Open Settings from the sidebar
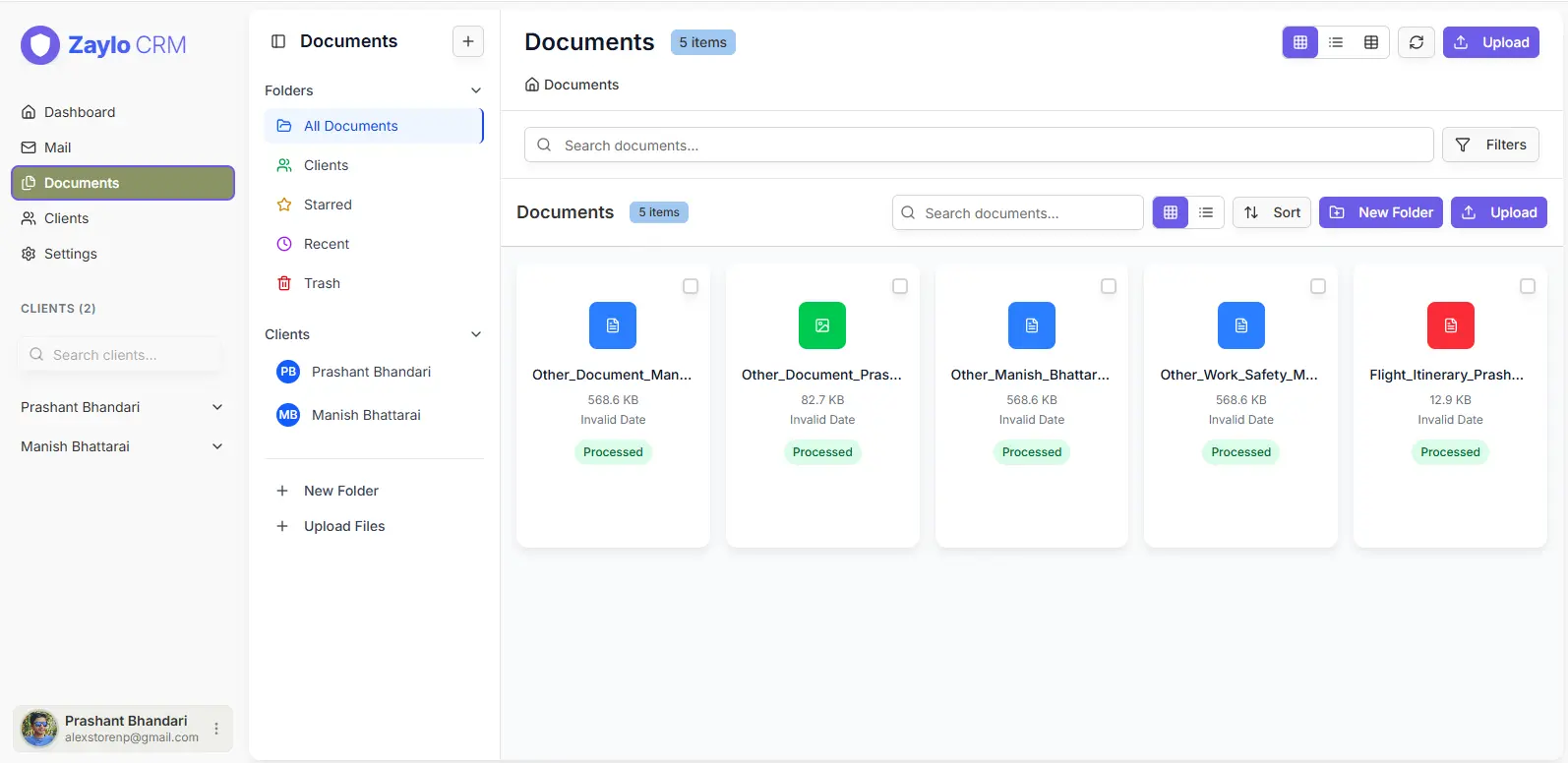This screenshot has height=763, width=1568. coord(123,254)
